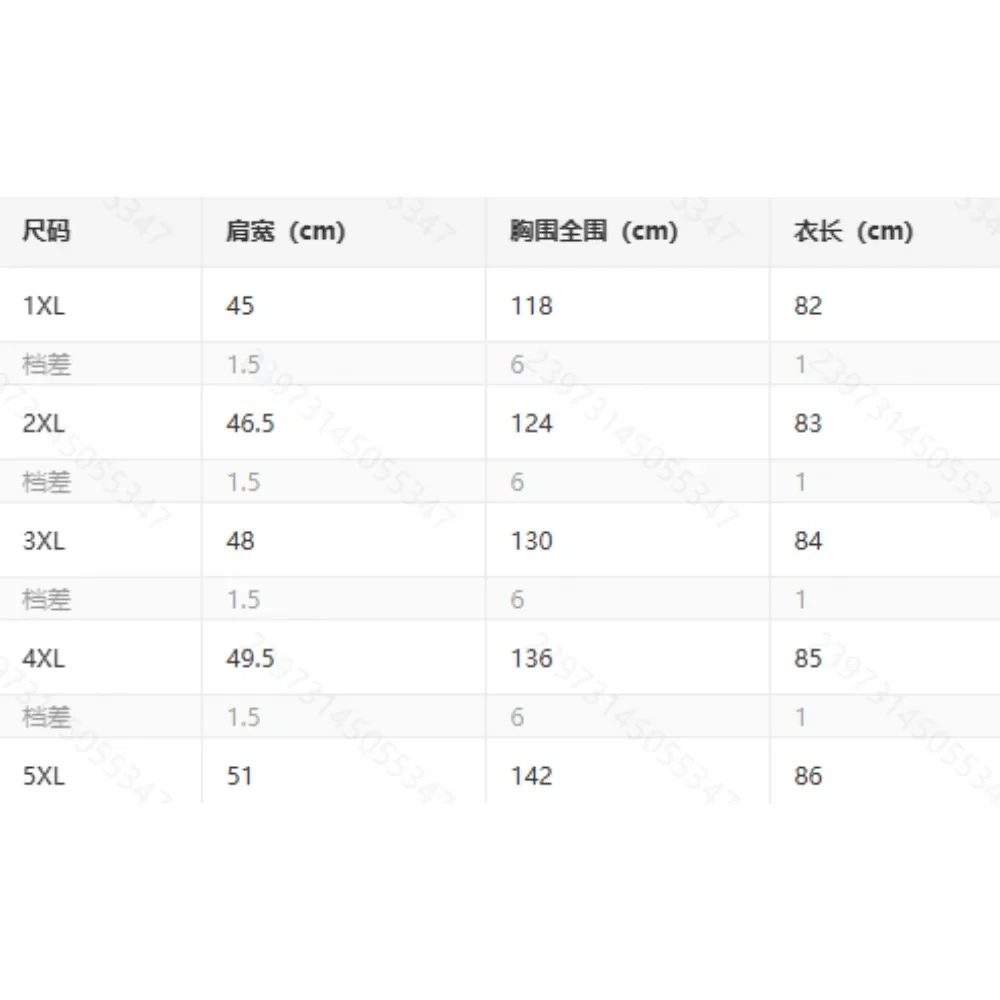This screenshot has height=1000, width=1000.
Task: Select the 衣长 (cm) header cell
Action: pos(853,232)
